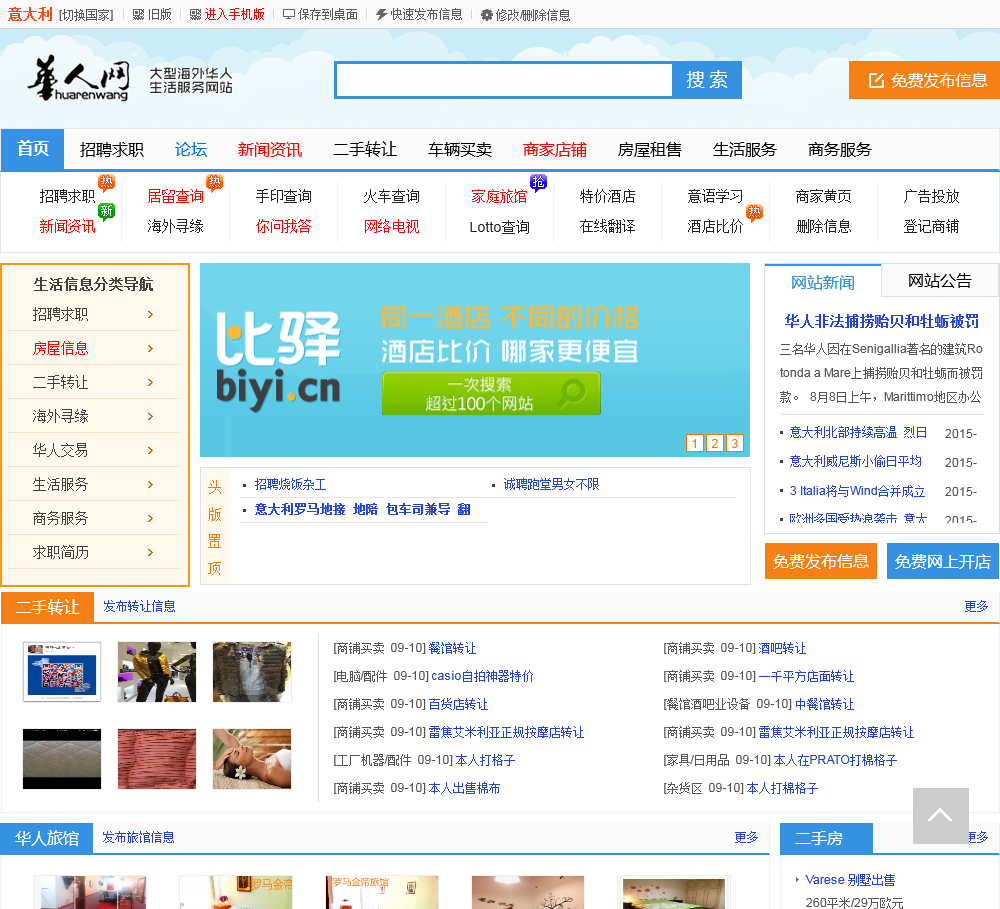This screenshot has height=909, width=1000.
Task: Open news 3 Italia将与Wind合并成立
Action: (857, 491)
